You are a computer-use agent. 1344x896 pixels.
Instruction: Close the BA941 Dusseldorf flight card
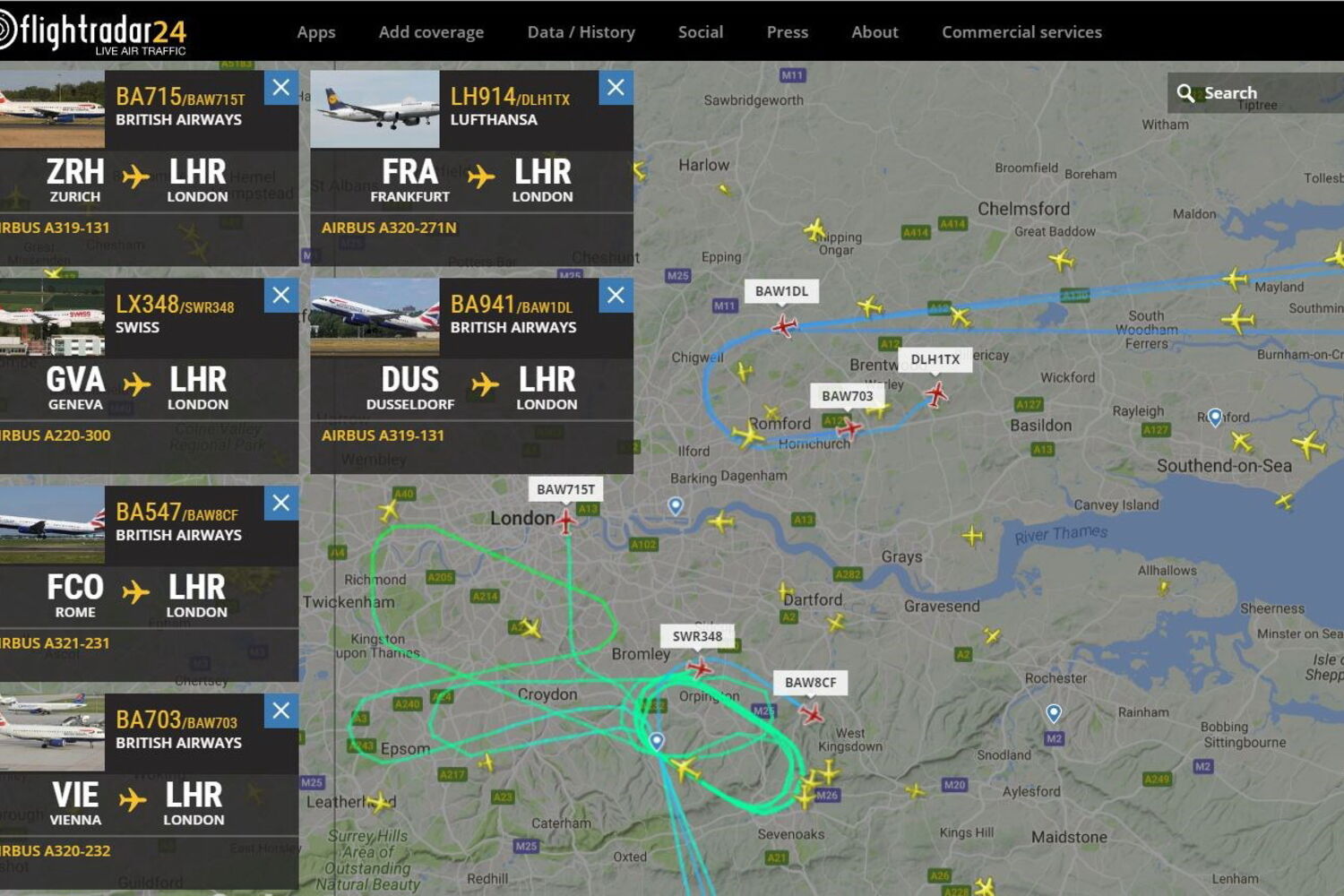click(616, 295)
